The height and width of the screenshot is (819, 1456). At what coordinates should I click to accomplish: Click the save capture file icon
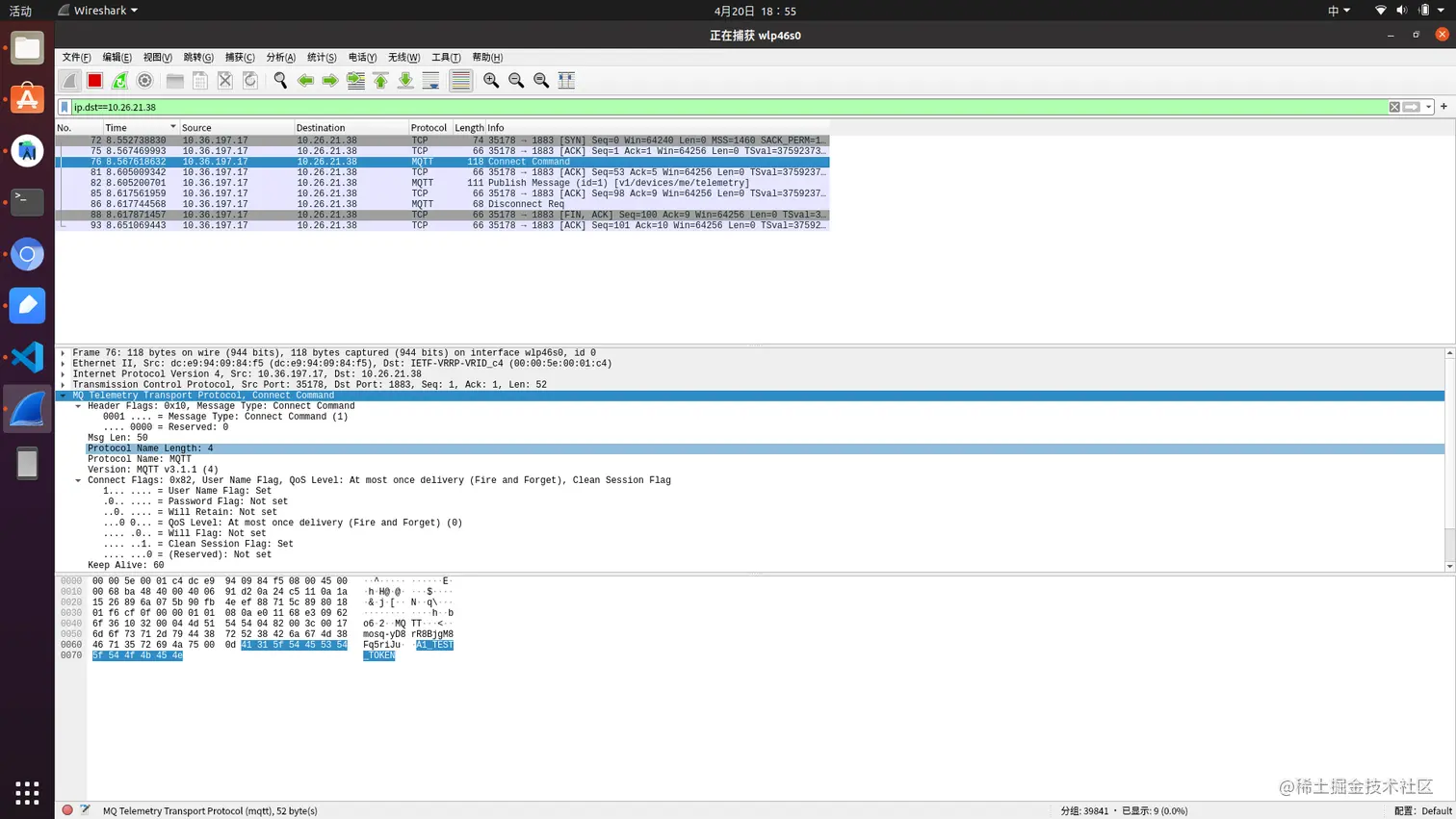tap(199, 81)
